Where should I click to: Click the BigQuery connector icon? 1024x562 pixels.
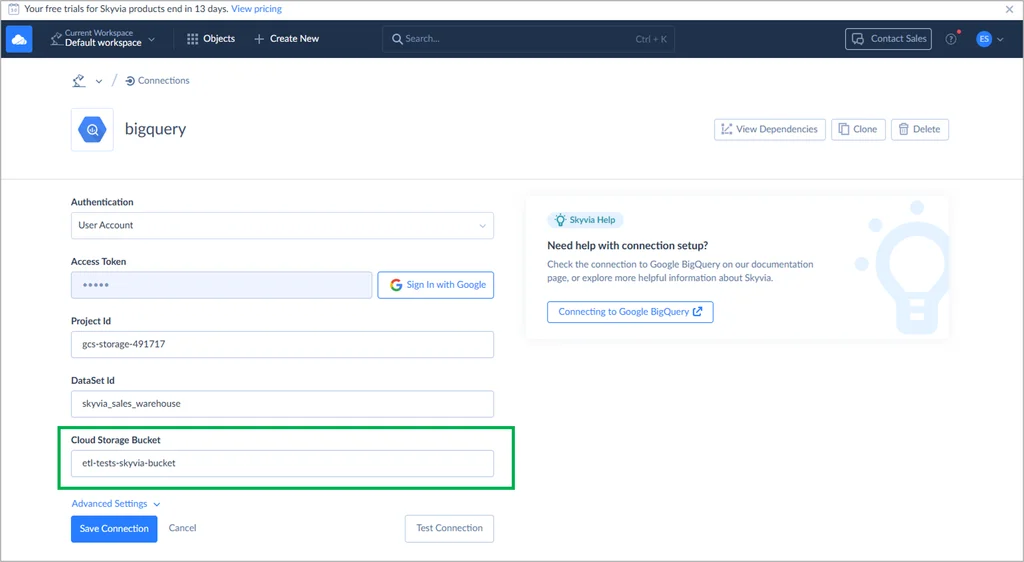[x=92, y=129]
